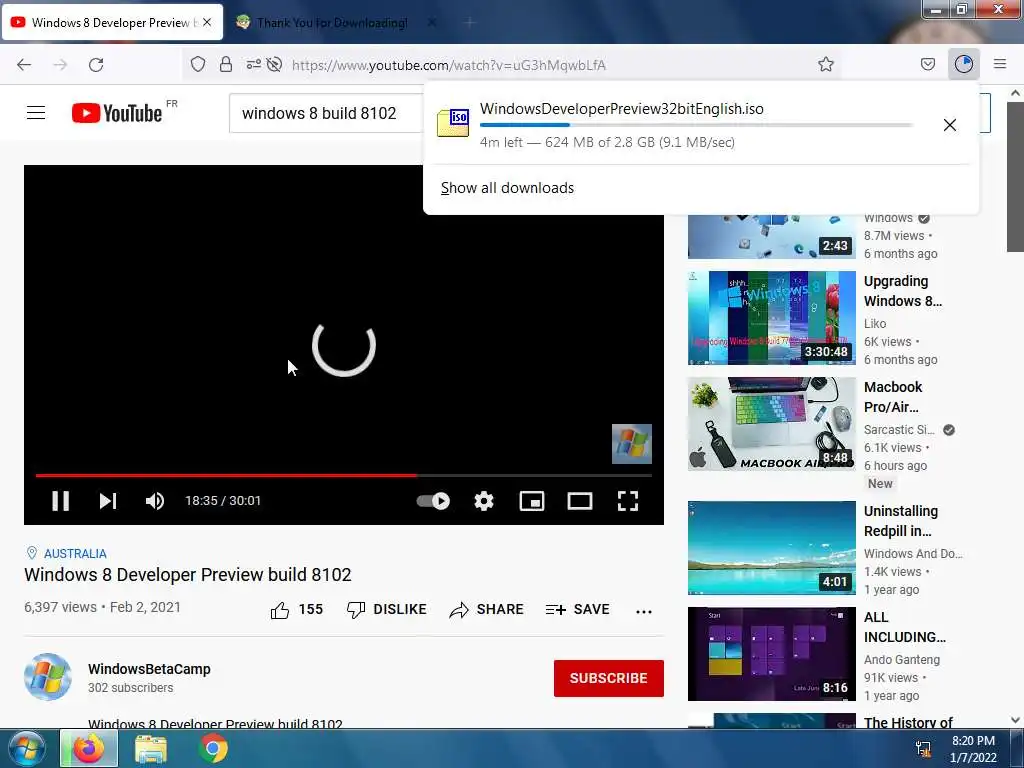
Task: Click the autoplay blocked icon in address bar
Action: (x=274, y=64)
